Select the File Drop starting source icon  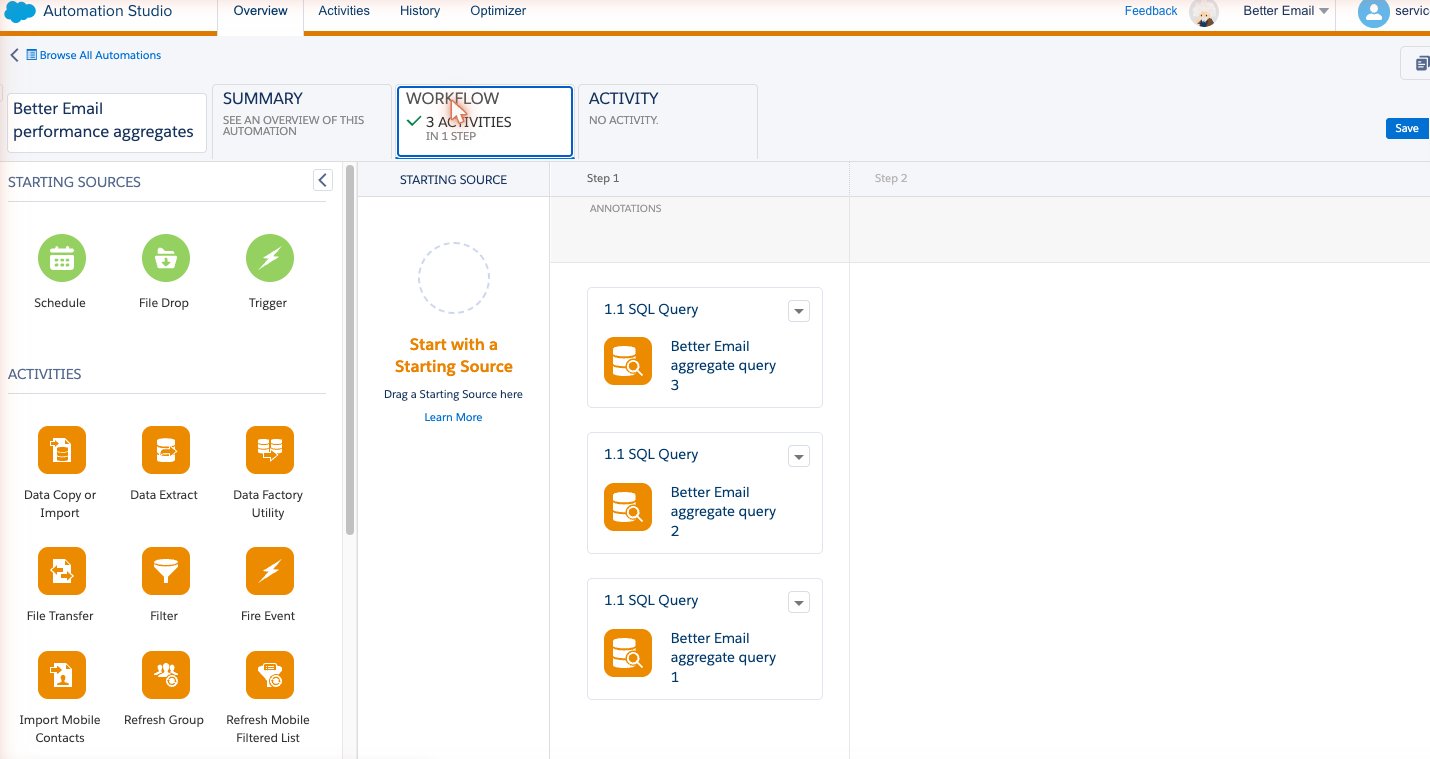pyautogui.click(x=166, y=258)
